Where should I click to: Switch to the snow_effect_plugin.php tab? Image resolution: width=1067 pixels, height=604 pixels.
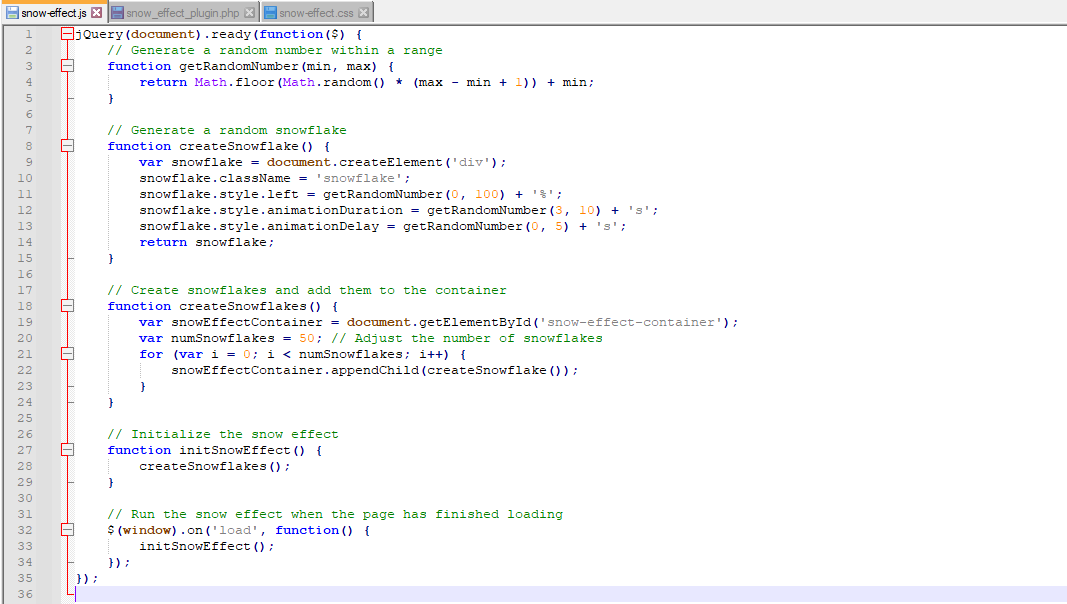(183, 13)
